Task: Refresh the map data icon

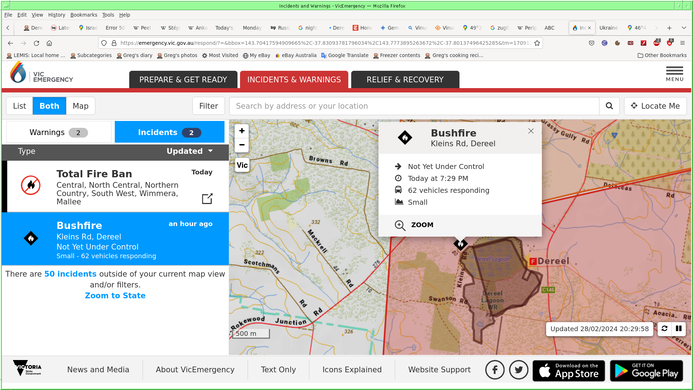Action: click(x=664, y=329)
